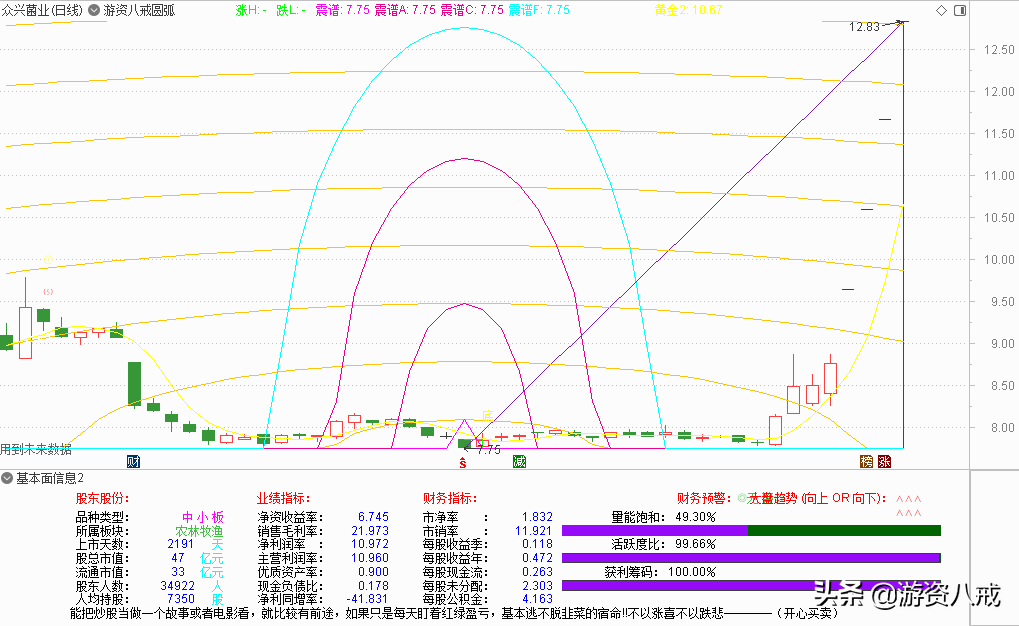
Task: Click the 活跃度比 99.66% progress bar
Action: [x=751, y=558]
